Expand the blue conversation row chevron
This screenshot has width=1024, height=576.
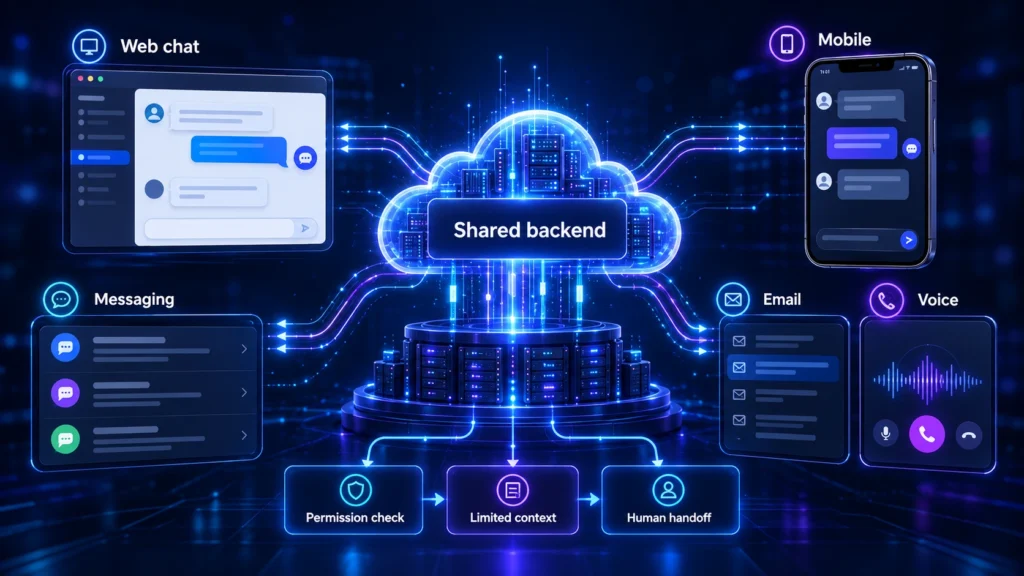tap(244, 349)
